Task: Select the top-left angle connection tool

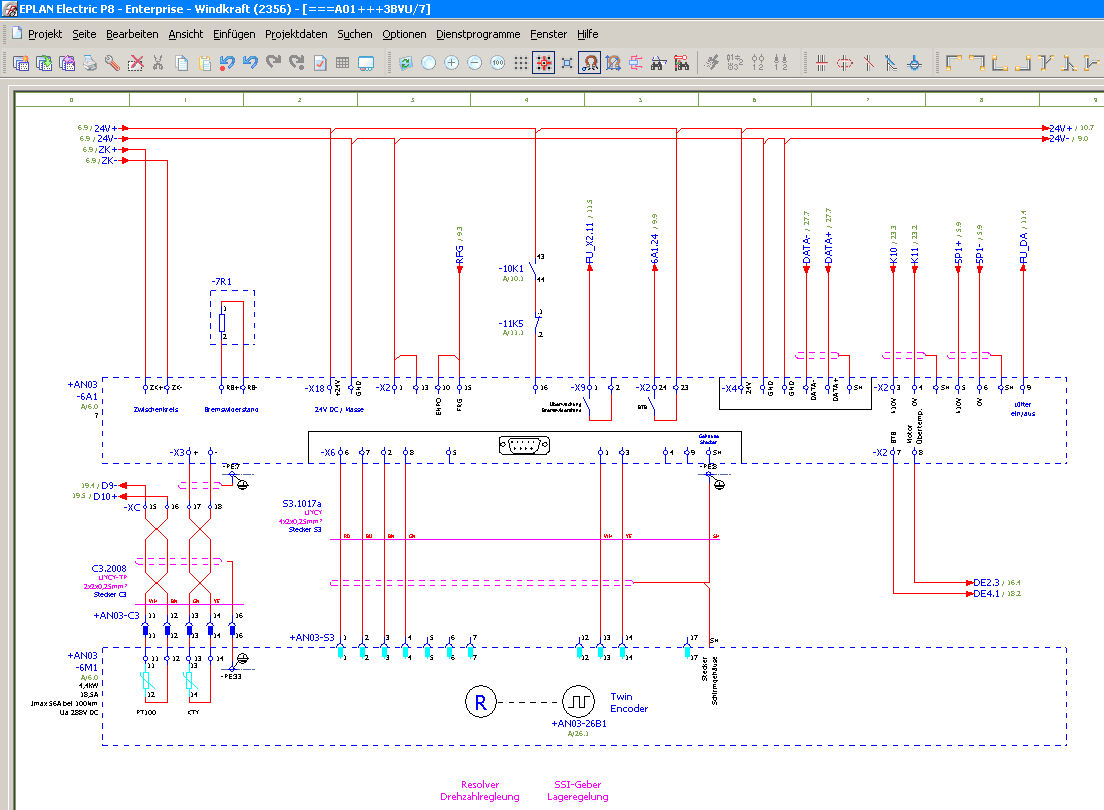Action: (954, 63)
